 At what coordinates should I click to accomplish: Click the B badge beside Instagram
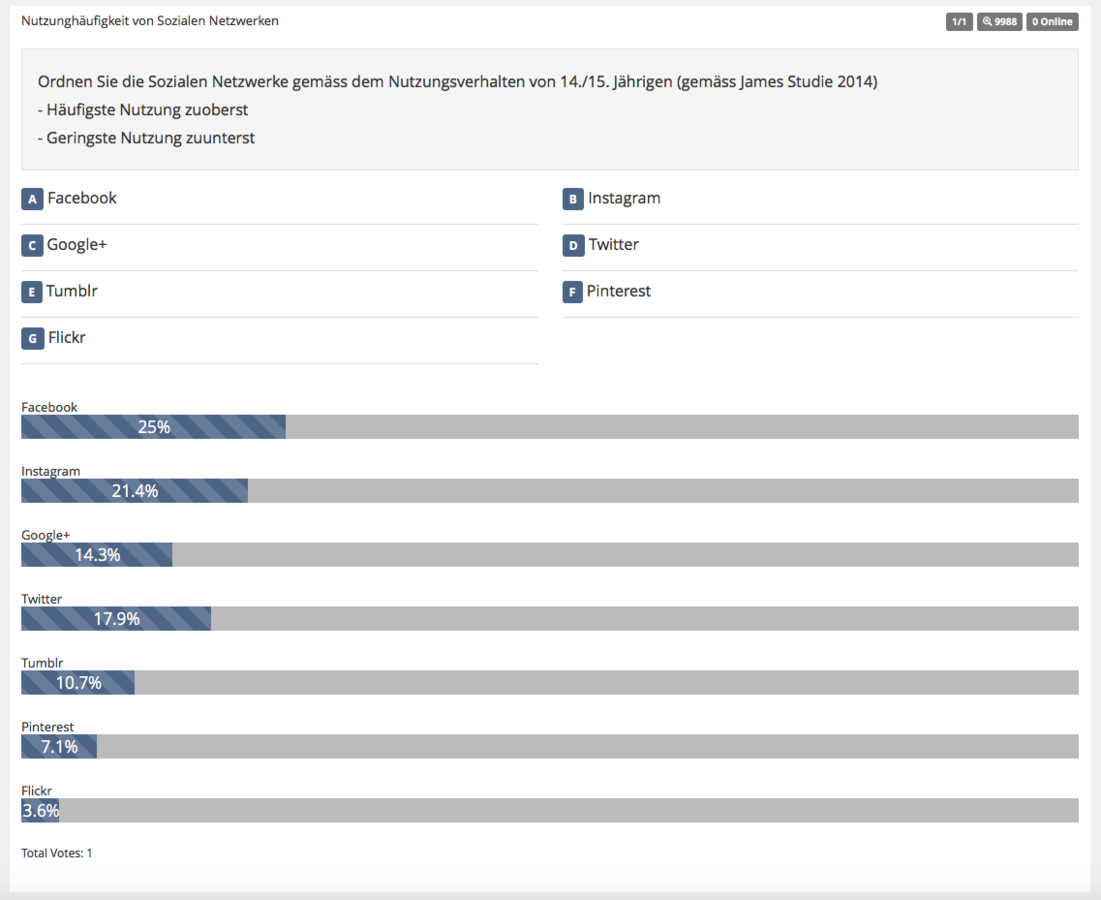pyautogui.click(x=573, y=199)
